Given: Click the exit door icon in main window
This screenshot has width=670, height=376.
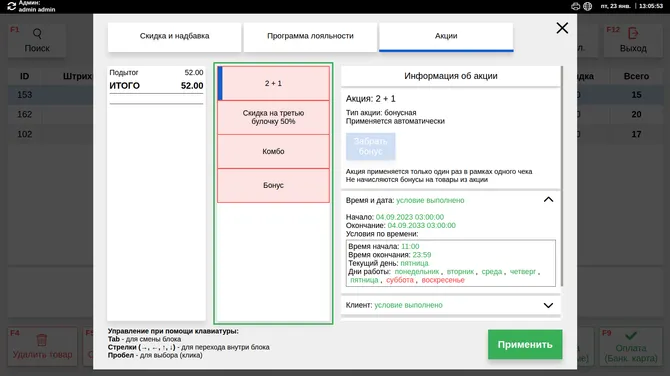Looking at the screenshot, I should (633, 33).
